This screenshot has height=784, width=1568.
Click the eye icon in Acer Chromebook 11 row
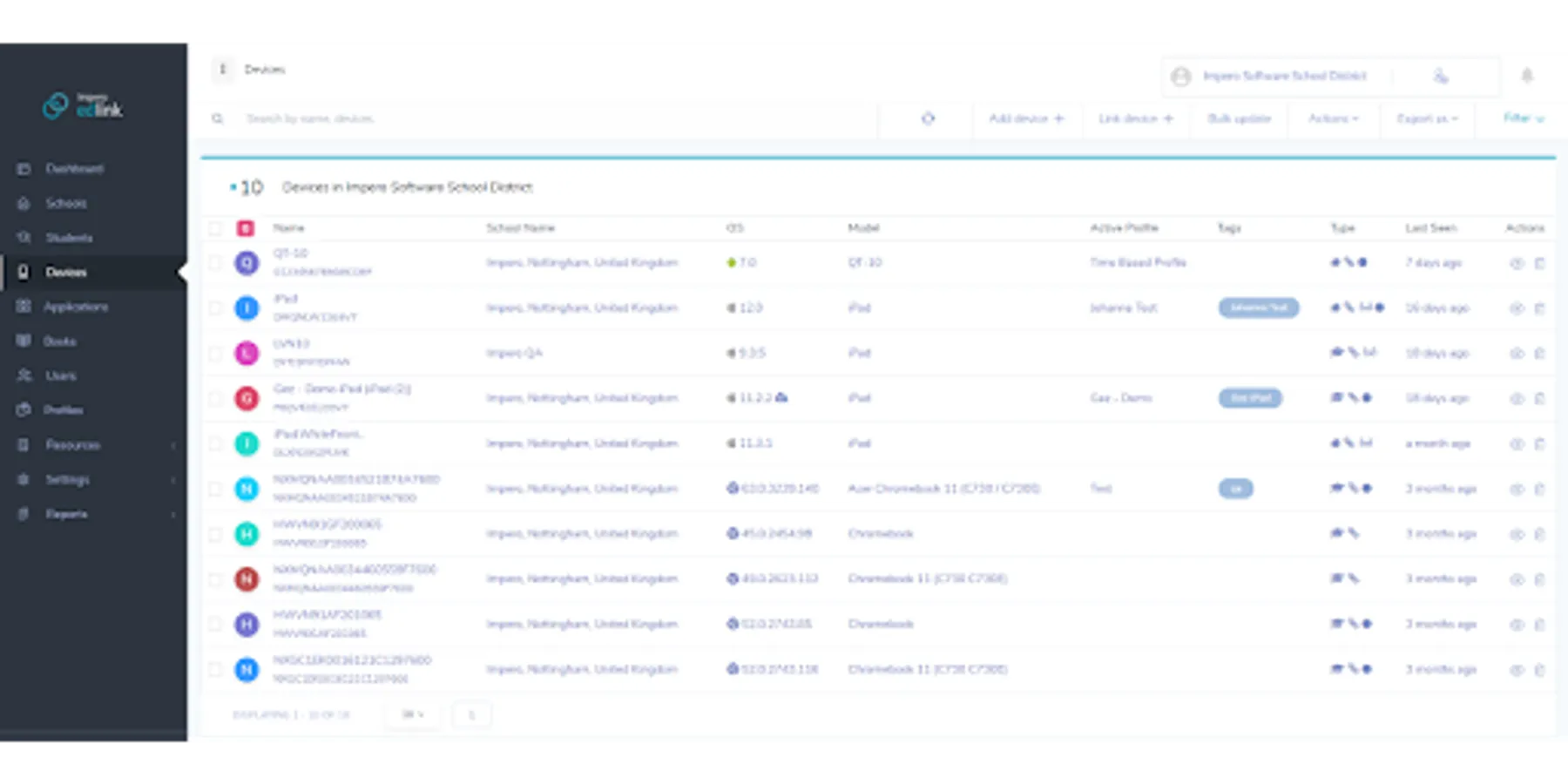click(x=1517, y=490)
